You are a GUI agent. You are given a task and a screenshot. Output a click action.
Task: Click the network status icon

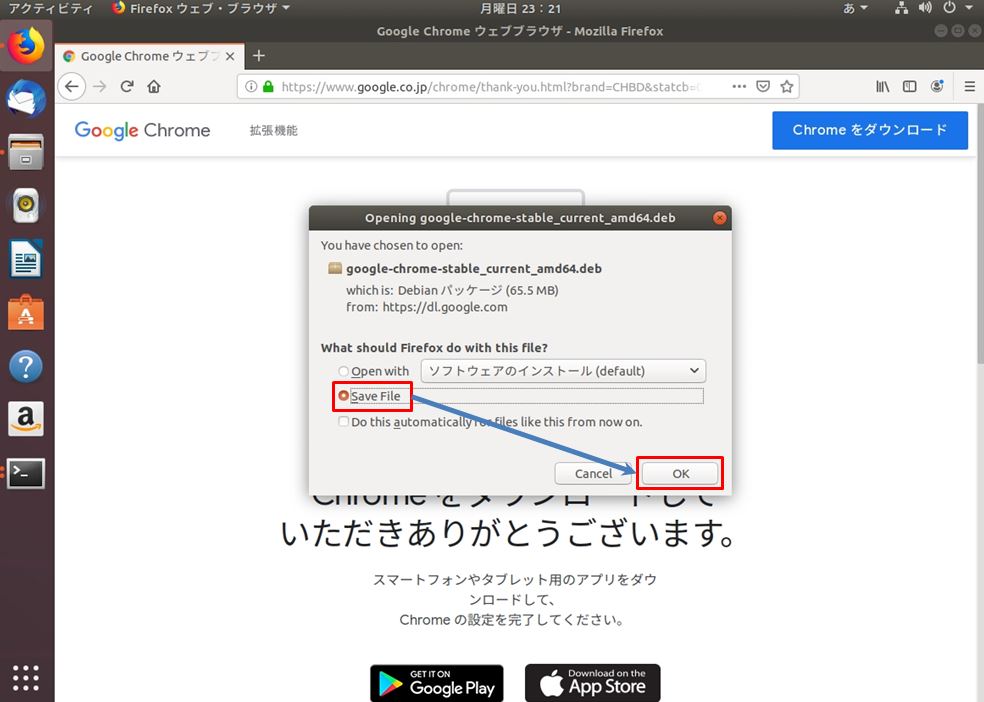(901, 8)
